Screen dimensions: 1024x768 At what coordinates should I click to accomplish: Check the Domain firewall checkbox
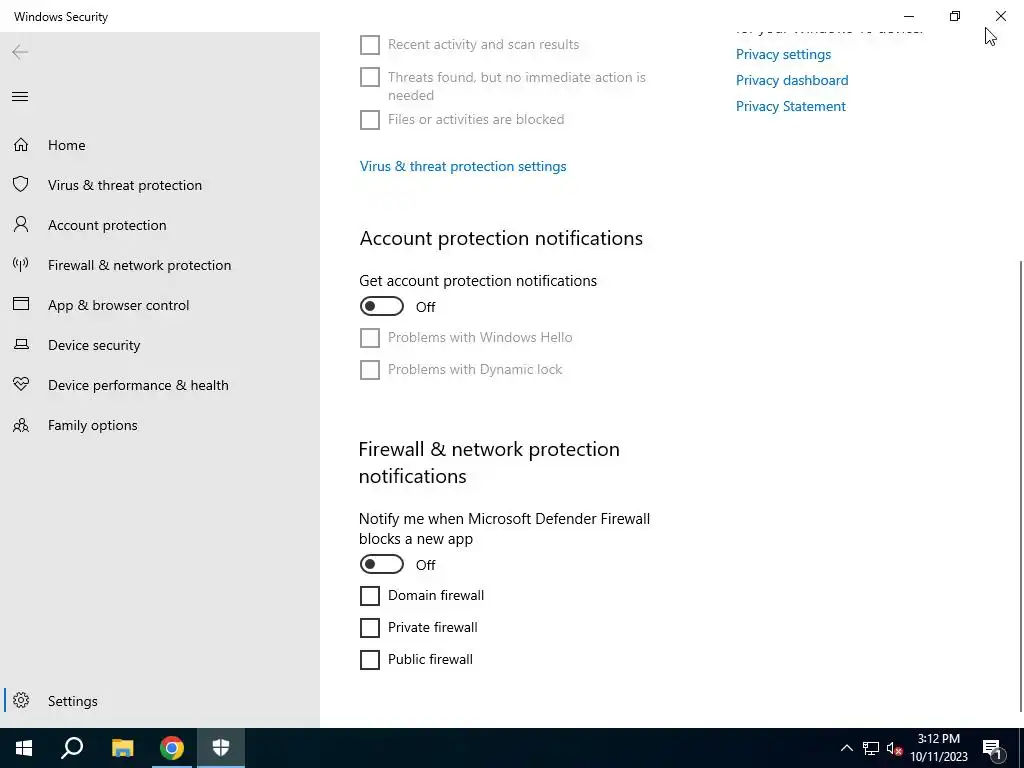[370, 596]
